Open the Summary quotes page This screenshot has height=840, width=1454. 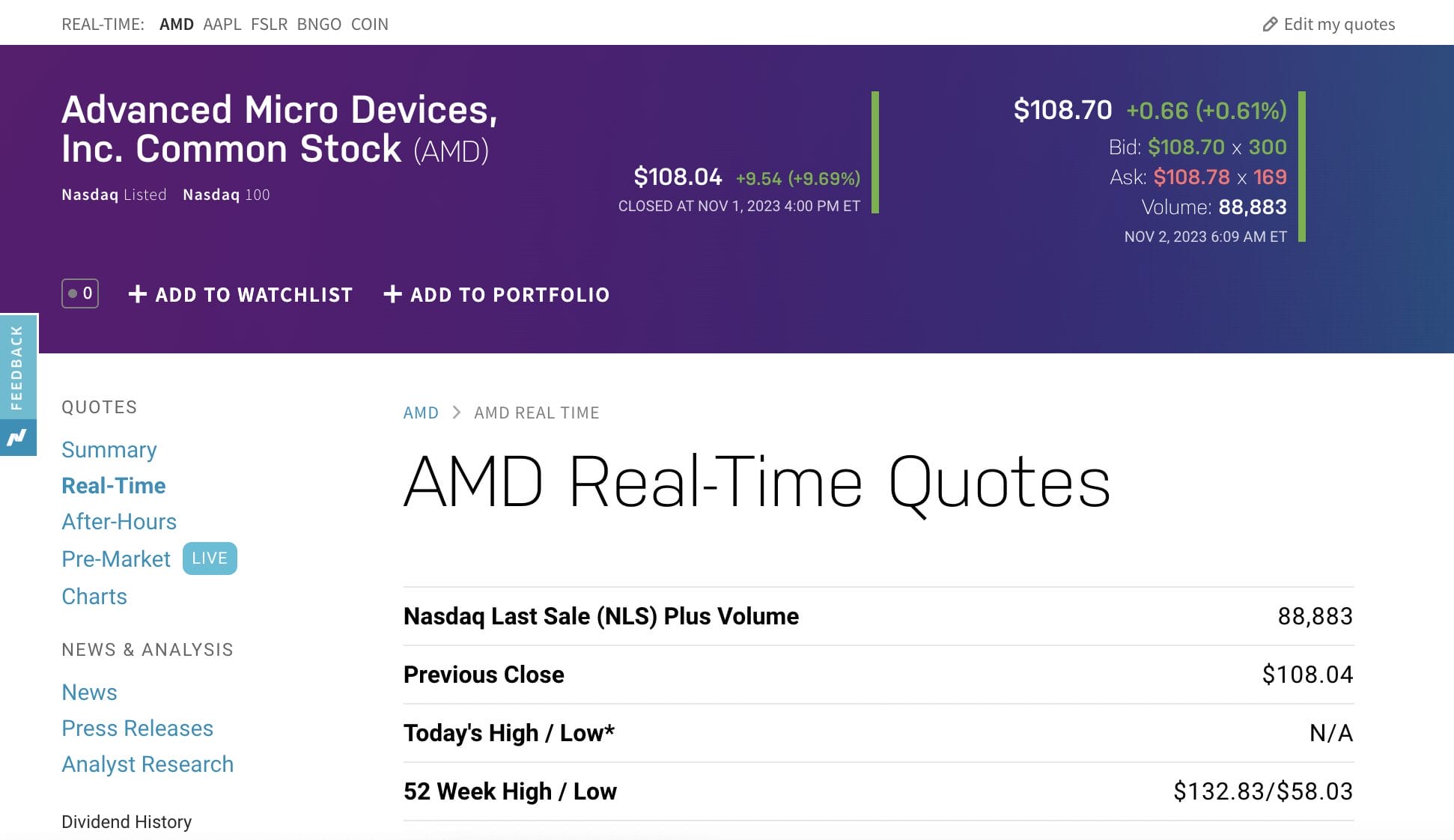tap(109, 450)
